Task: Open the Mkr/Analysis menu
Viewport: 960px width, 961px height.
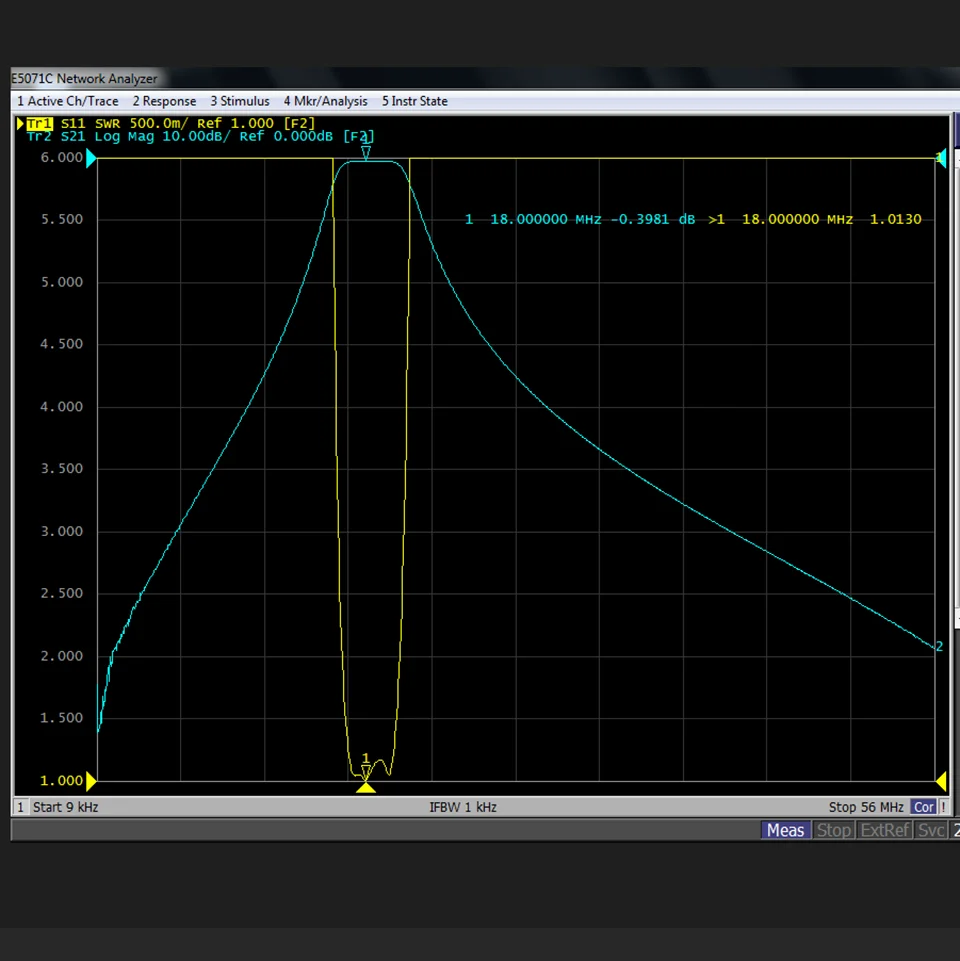Action: pyautogui.click(x=325, y=101)
